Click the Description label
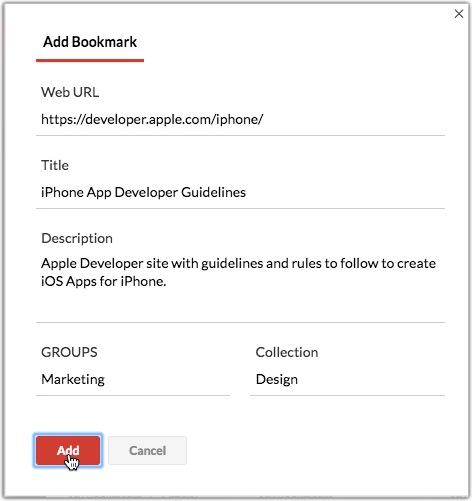The height and width of the screenshot is (501, 472). (x=77, y=239)
